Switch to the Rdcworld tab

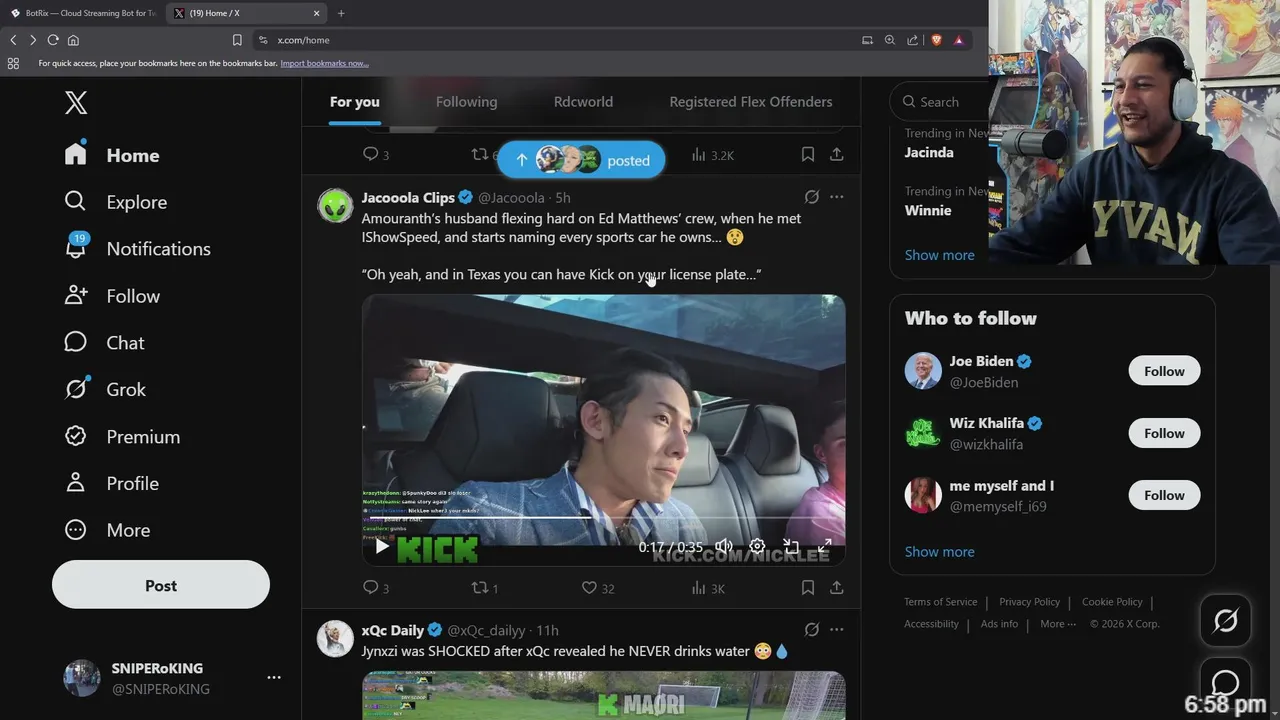click(x=583, y=102)
